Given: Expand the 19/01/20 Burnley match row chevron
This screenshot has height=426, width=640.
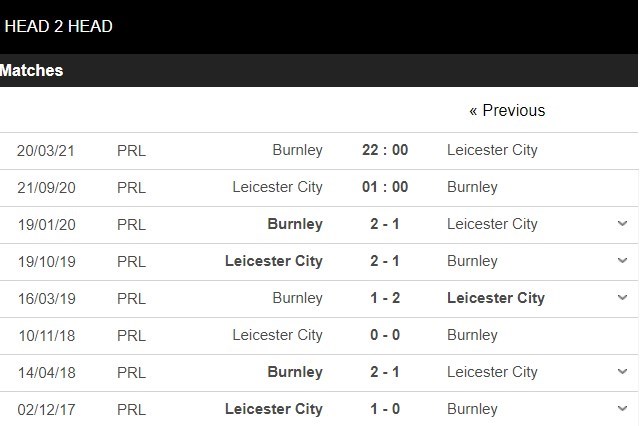Looking at the screenshot, I should [622, 224].
